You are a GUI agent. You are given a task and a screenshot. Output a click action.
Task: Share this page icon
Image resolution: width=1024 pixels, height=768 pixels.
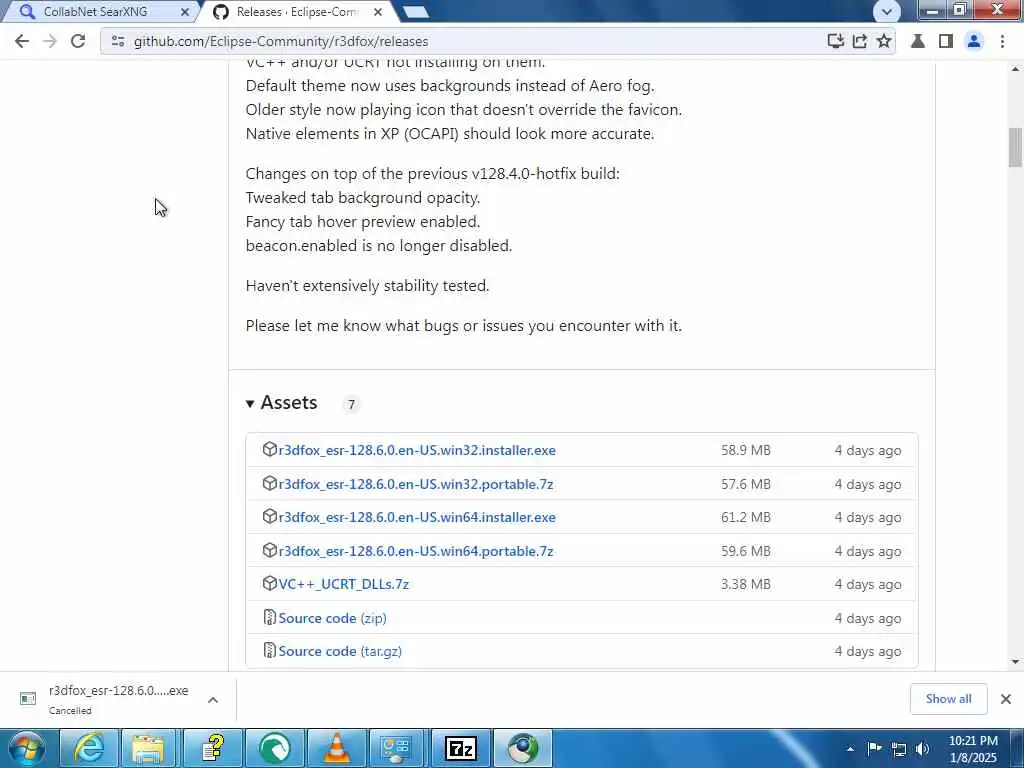(x=859, y=41)
